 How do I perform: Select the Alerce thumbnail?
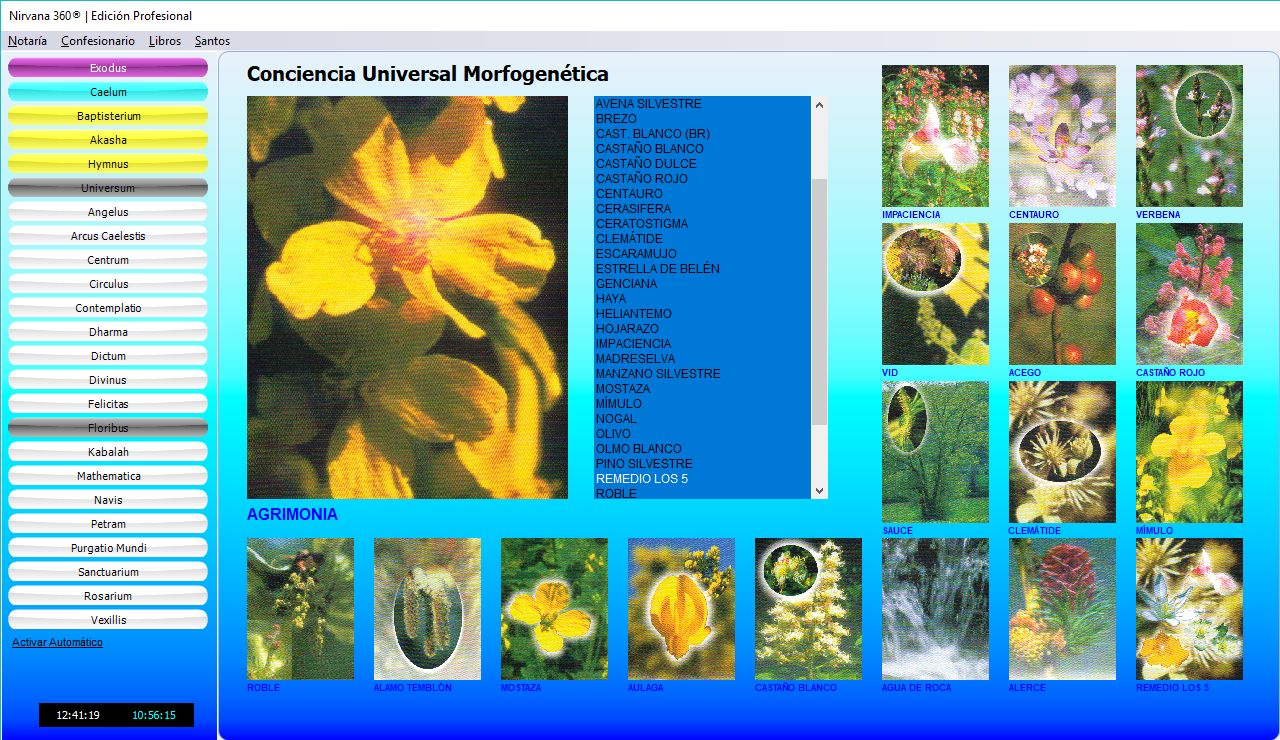point(1062,609)
